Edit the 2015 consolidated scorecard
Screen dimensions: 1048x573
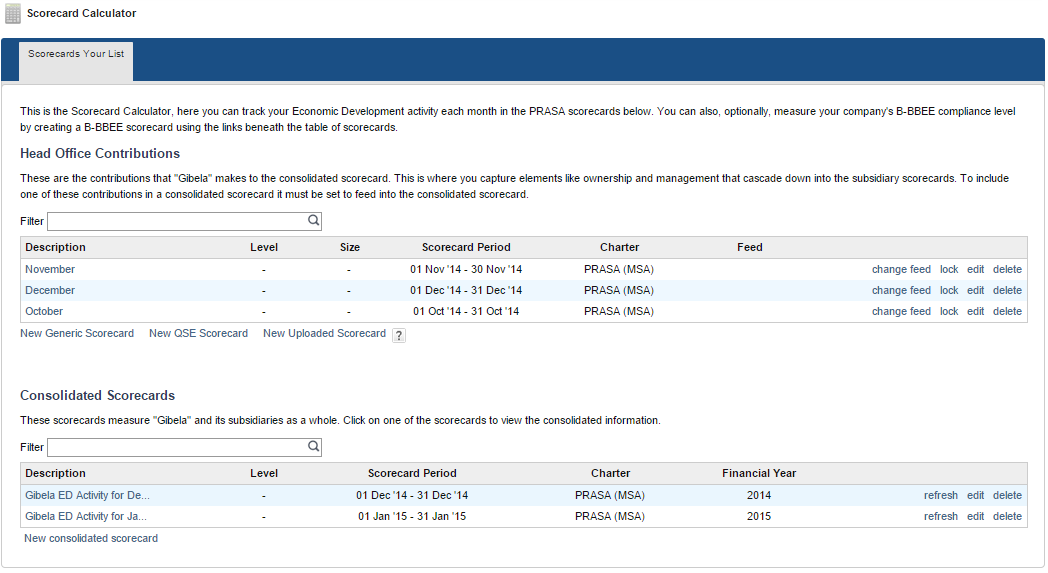976,516
